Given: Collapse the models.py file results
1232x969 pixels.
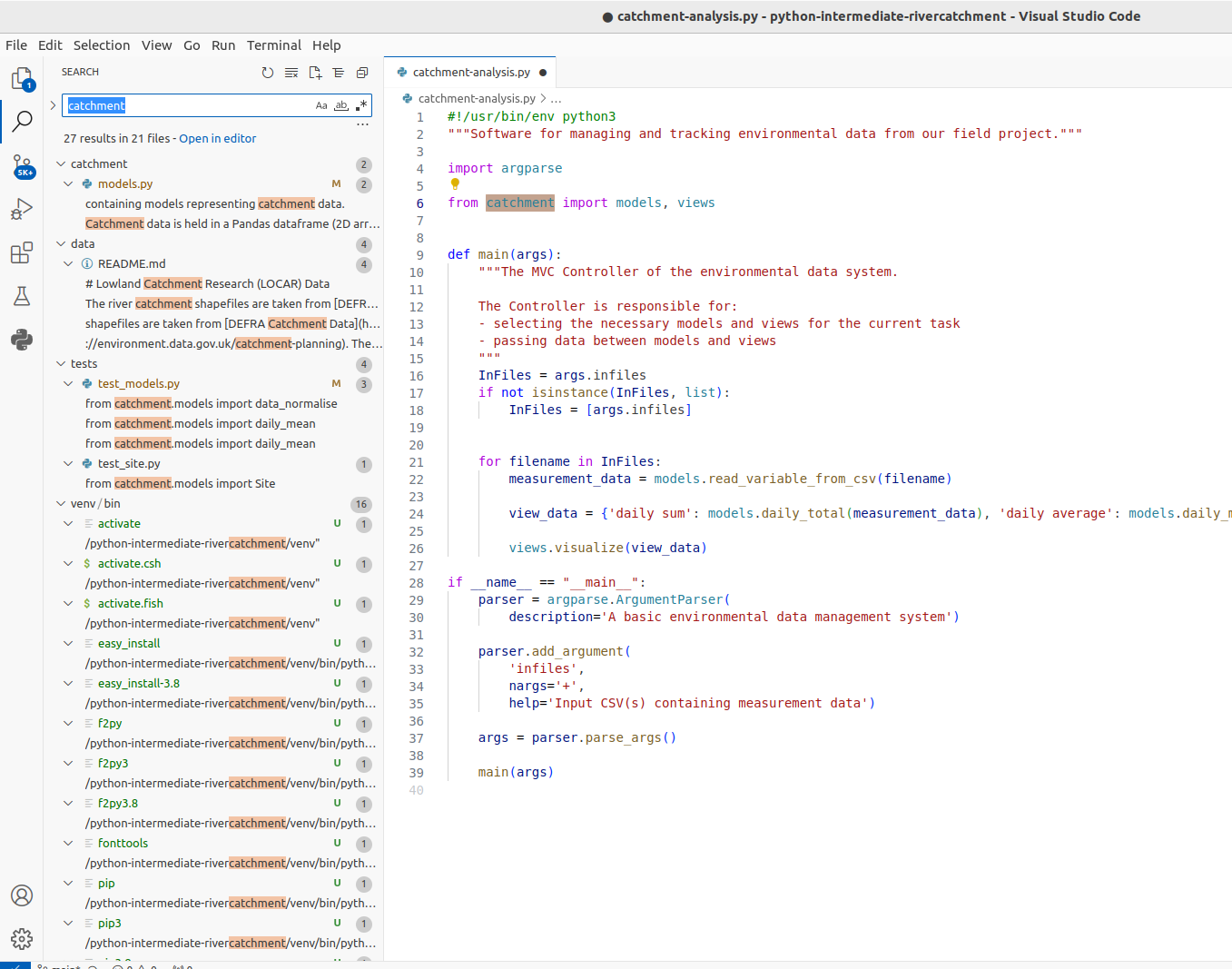Looking at the screenshot, I should [68, 184].
